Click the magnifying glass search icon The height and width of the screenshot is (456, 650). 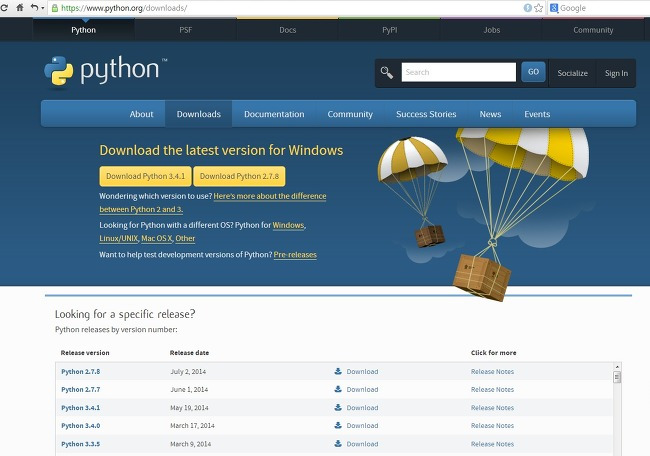click(x=387, y=73)
